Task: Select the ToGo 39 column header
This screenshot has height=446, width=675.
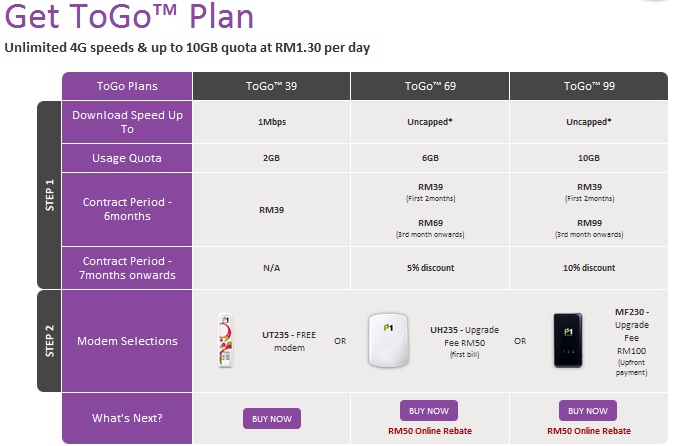Action: point(271,86)
